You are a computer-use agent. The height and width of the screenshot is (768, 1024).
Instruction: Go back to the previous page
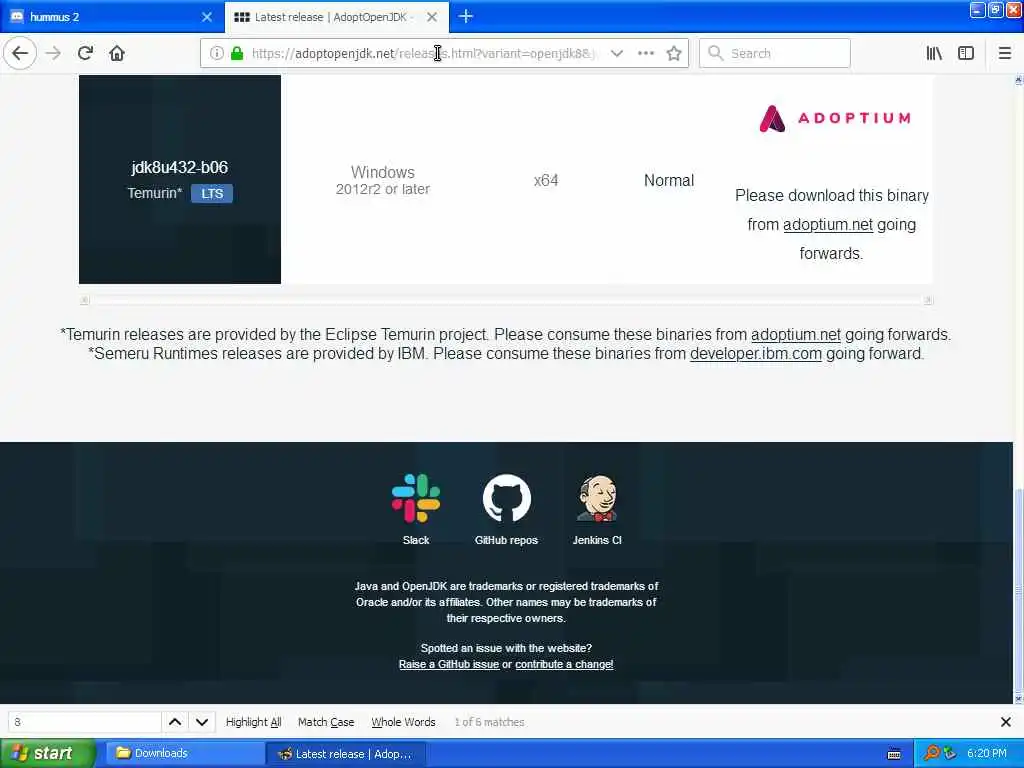point(20,53)
